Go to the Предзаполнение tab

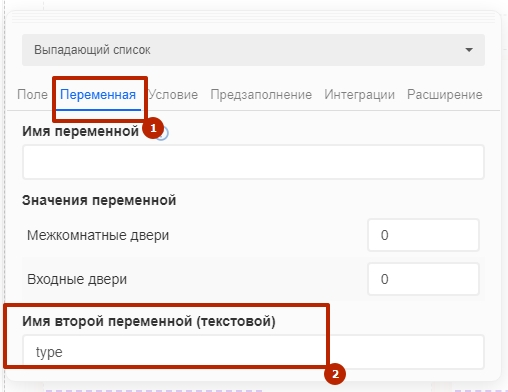[261, 95]
